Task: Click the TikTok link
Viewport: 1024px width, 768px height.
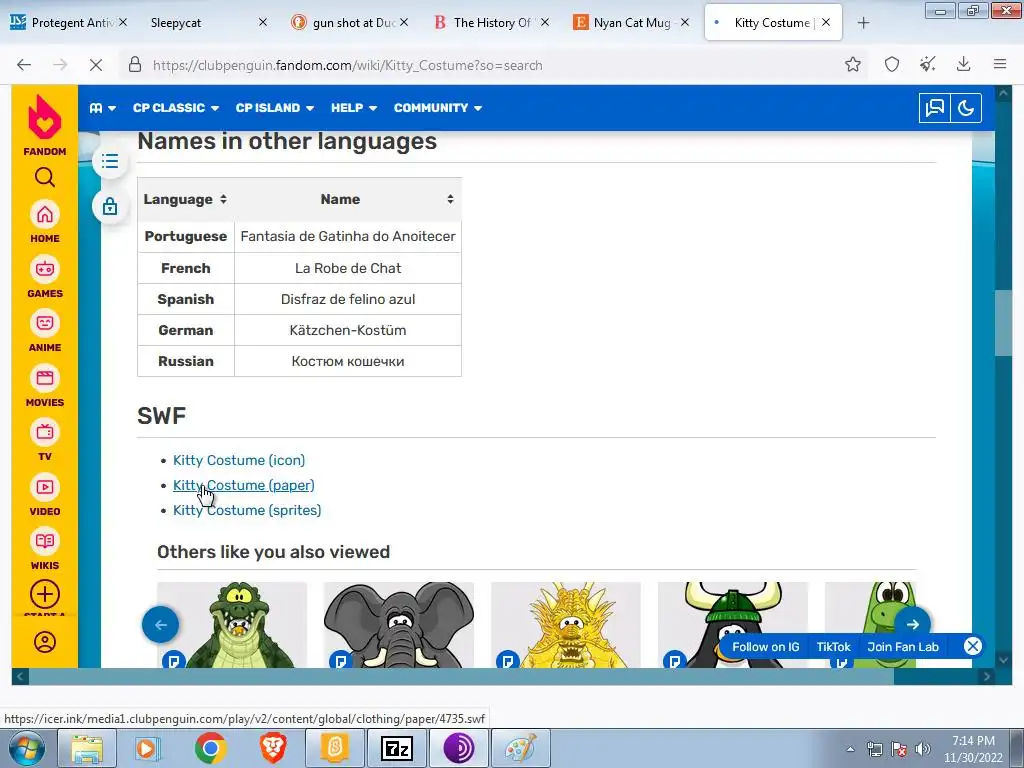Action: tap(833, 647)
